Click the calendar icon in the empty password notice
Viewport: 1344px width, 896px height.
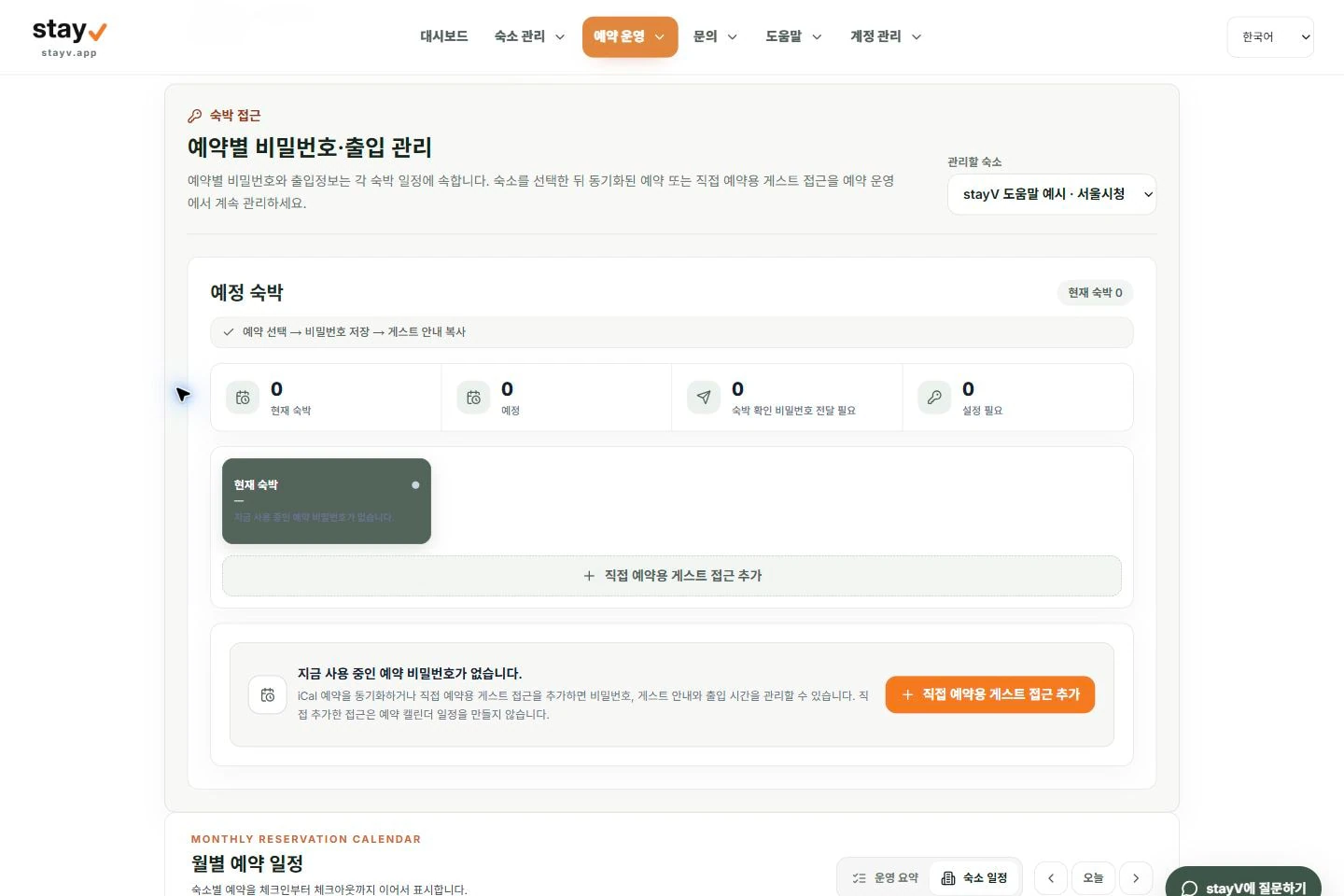(x=268, y=694)
